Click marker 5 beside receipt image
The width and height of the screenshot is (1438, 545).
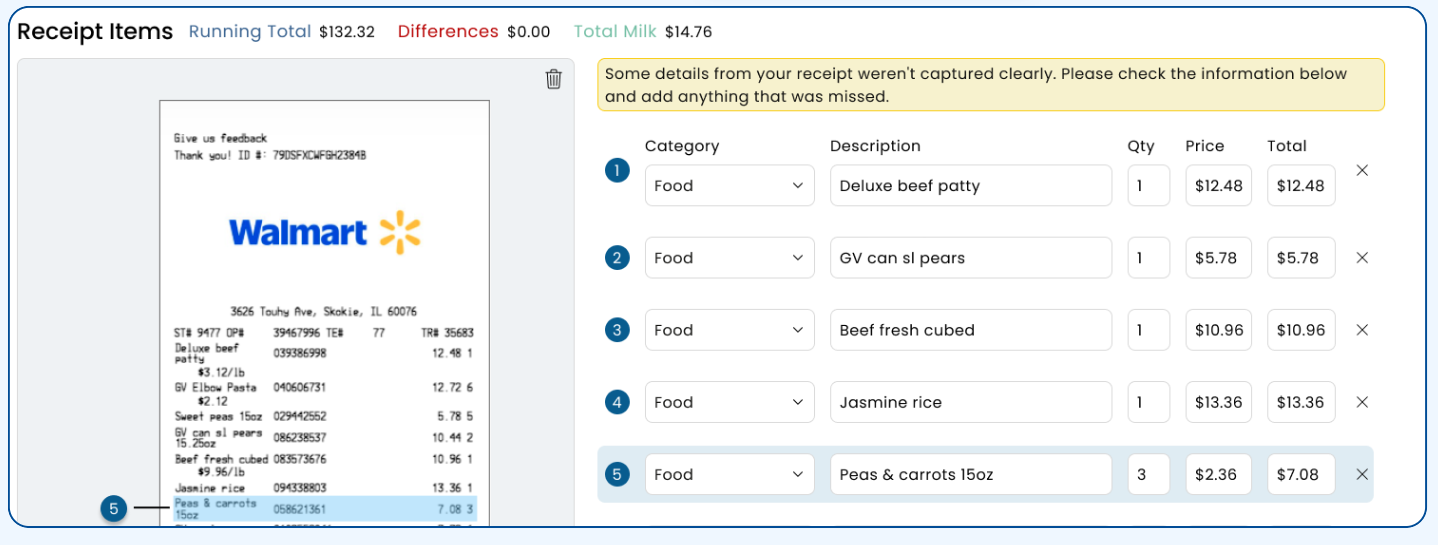tap(114, 509)
